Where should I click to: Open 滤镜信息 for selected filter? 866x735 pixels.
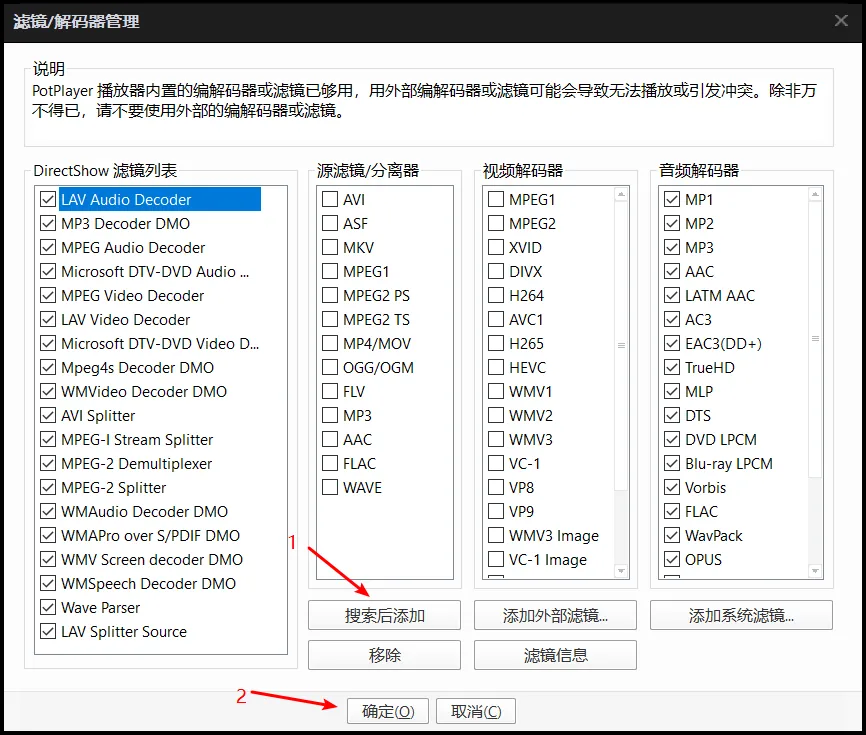coord(555,655)
